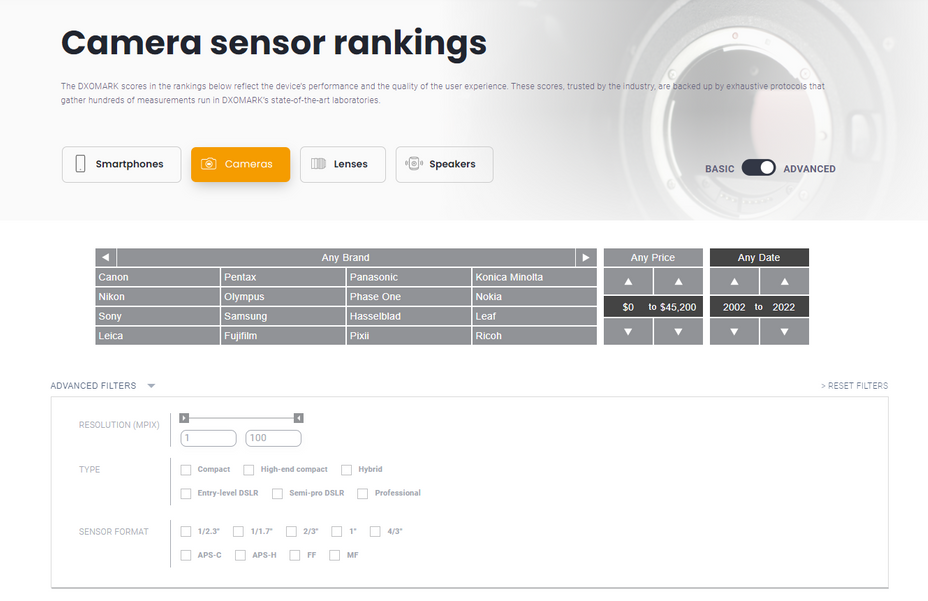Open the Smartphones rankings tab
This screenshot has width=928, height=601.
[x=121, y=165]
